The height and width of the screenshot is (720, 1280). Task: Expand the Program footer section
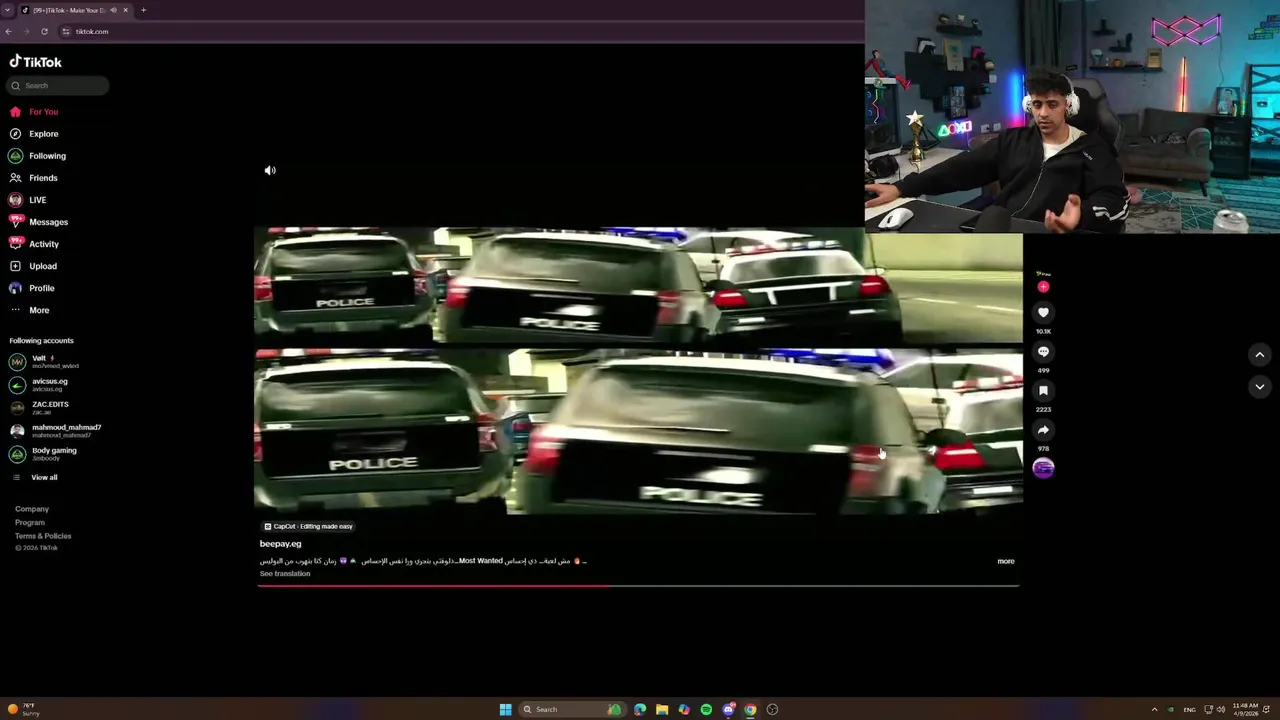point(30,522)
